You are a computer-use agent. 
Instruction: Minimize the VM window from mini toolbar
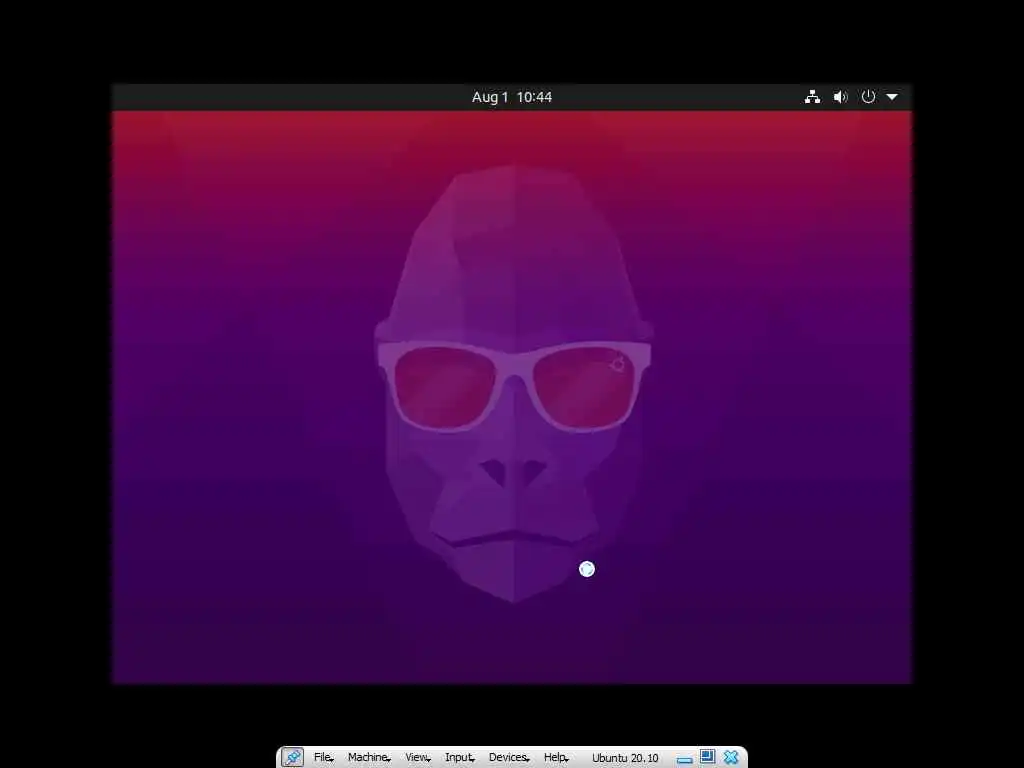coord(684,760)
